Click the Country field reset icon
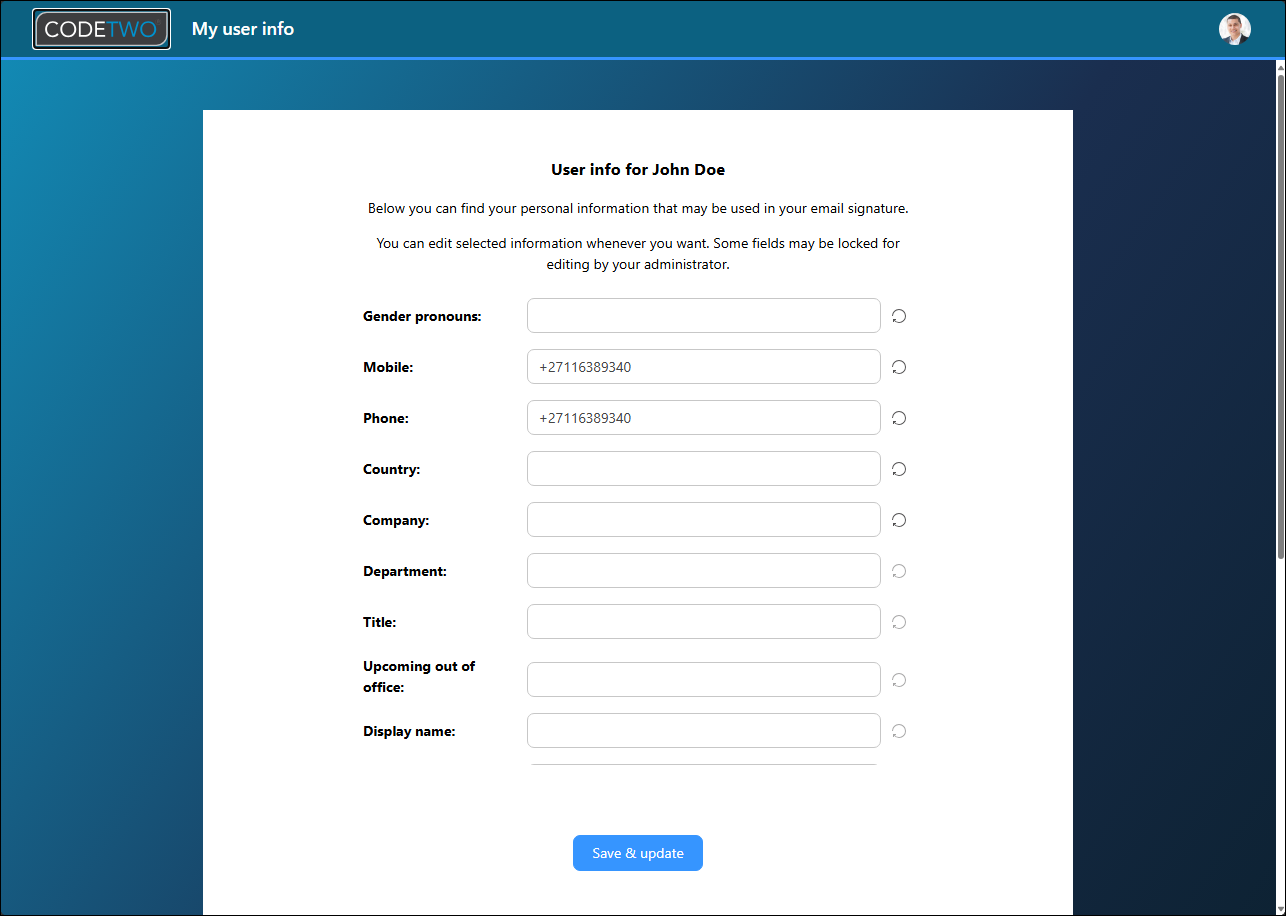This screenshot has height=916, width=1286. pos(899,469)
